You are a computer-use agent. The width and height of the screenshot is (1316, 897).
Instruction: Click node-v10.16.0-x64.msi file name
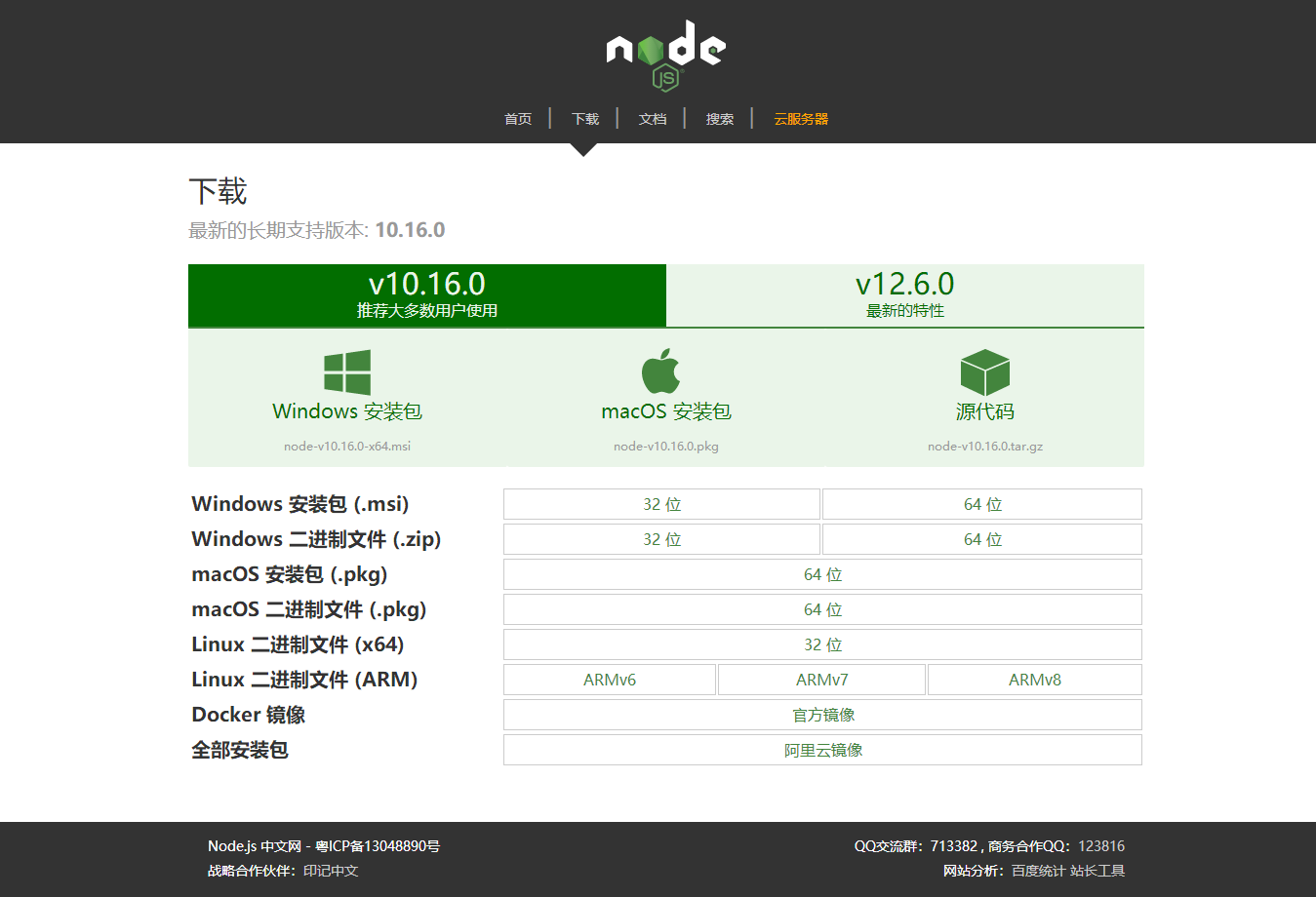click(x=347, y=447)
